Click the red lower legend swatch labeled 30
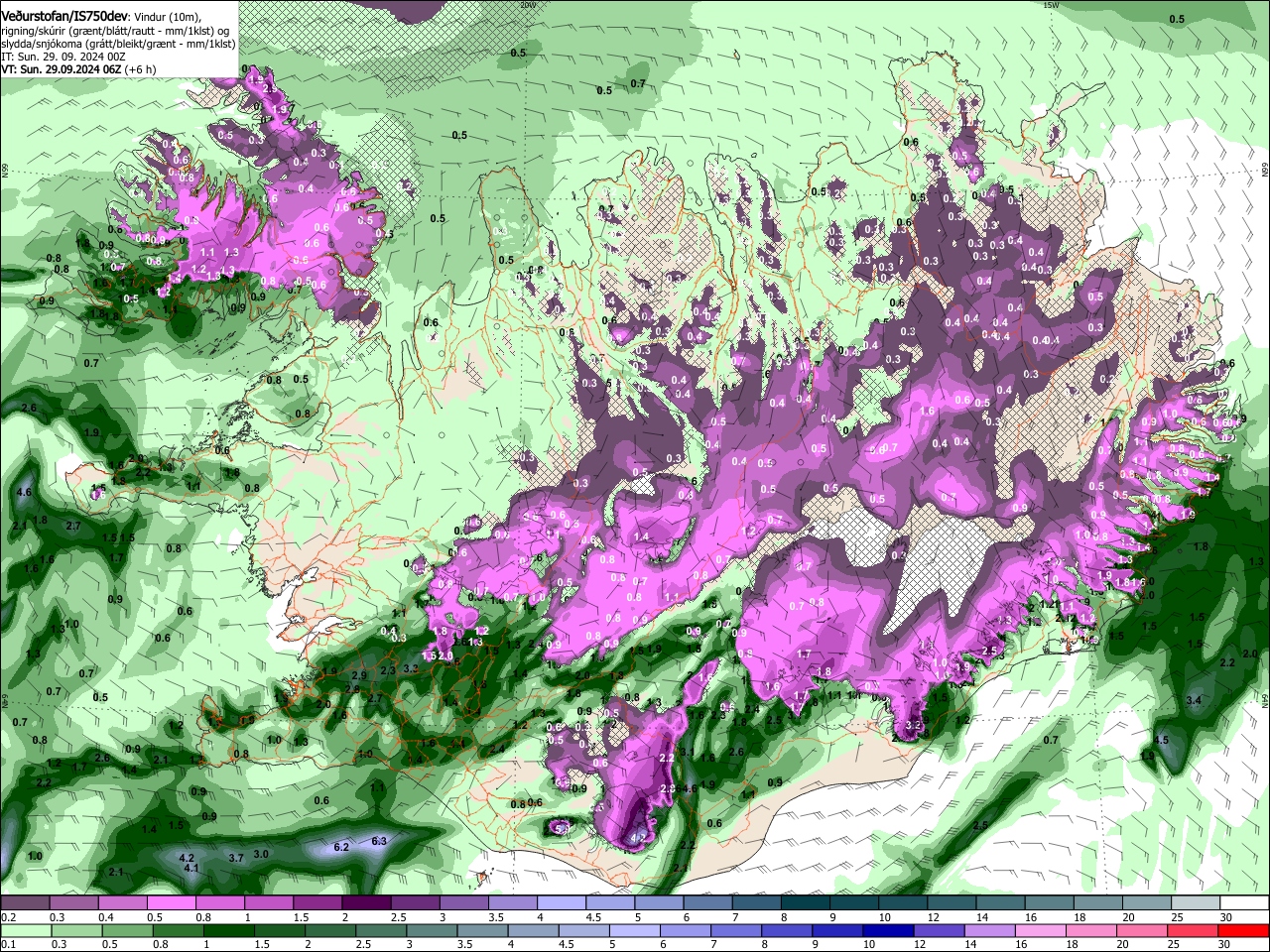The width and height of the screenshot is (1270, 952). tap(1244, 931)
